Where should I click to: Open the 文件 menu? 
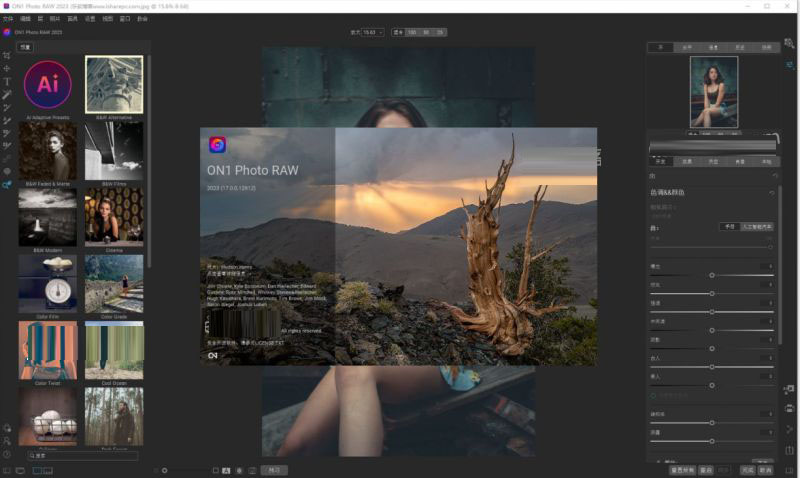(8, 19)
